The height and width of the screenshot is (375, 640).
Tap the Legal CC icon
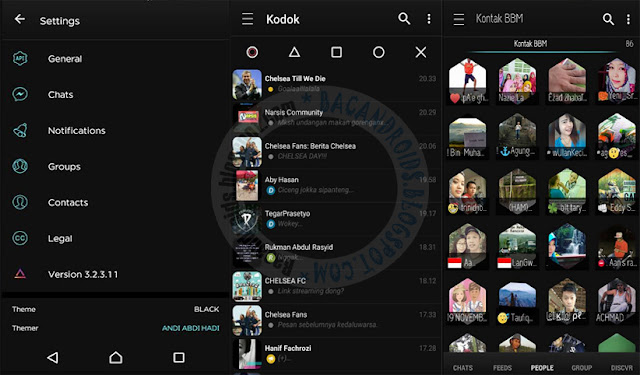(20, 238)
